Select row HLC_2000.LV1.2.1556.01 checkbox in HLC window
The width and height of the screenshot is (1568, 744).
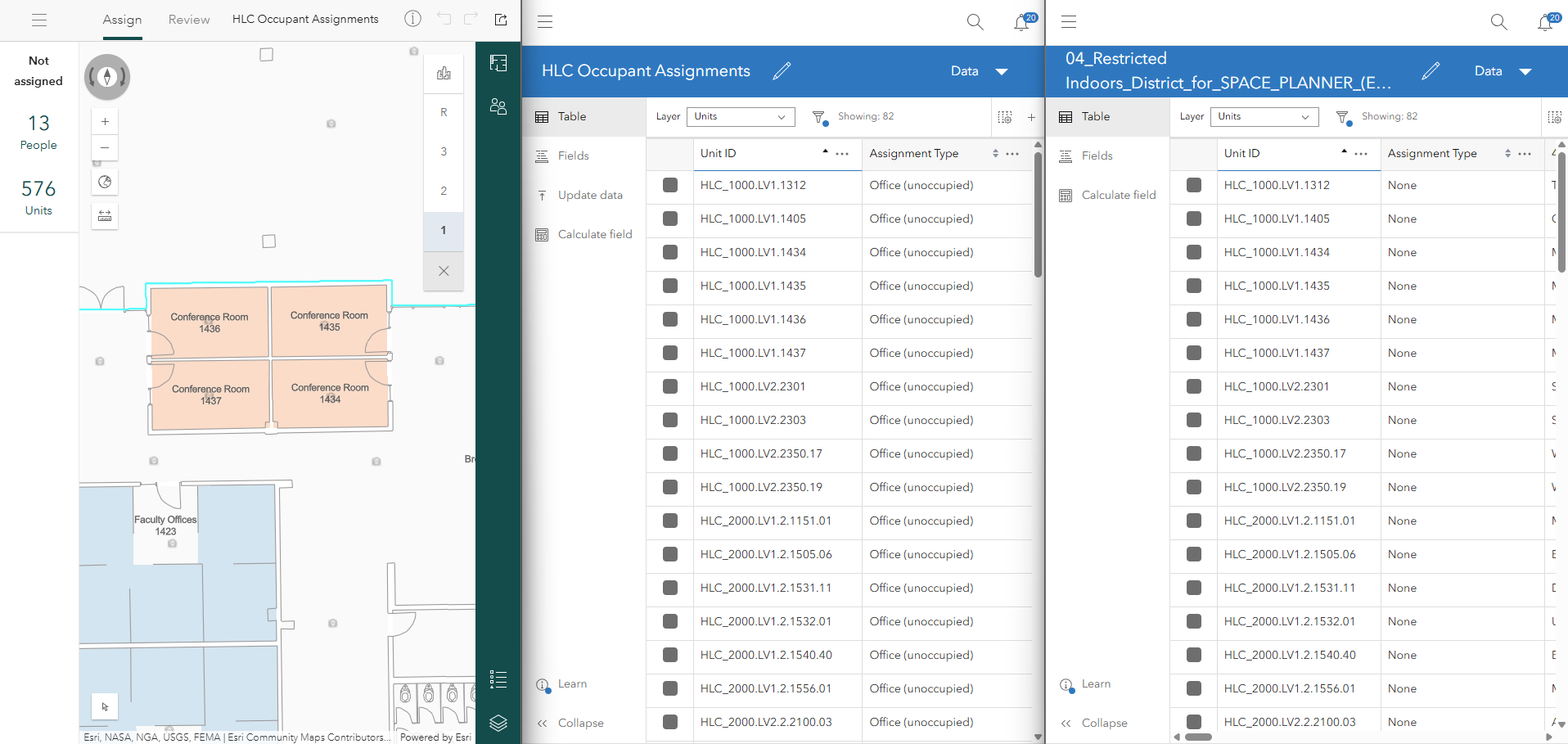tap(670, 688)
